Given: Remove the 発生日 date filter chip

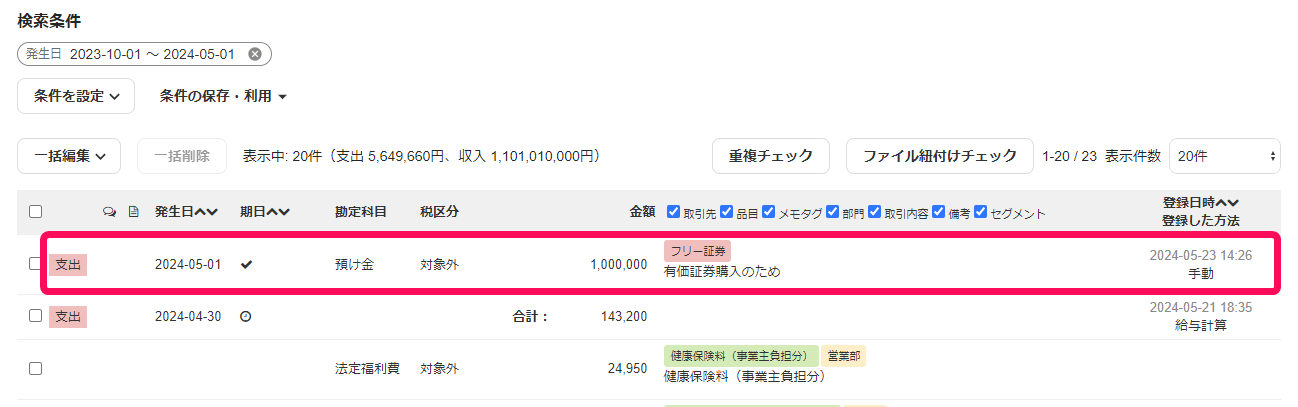Looking at the screenshot, I should click(255, 54).
